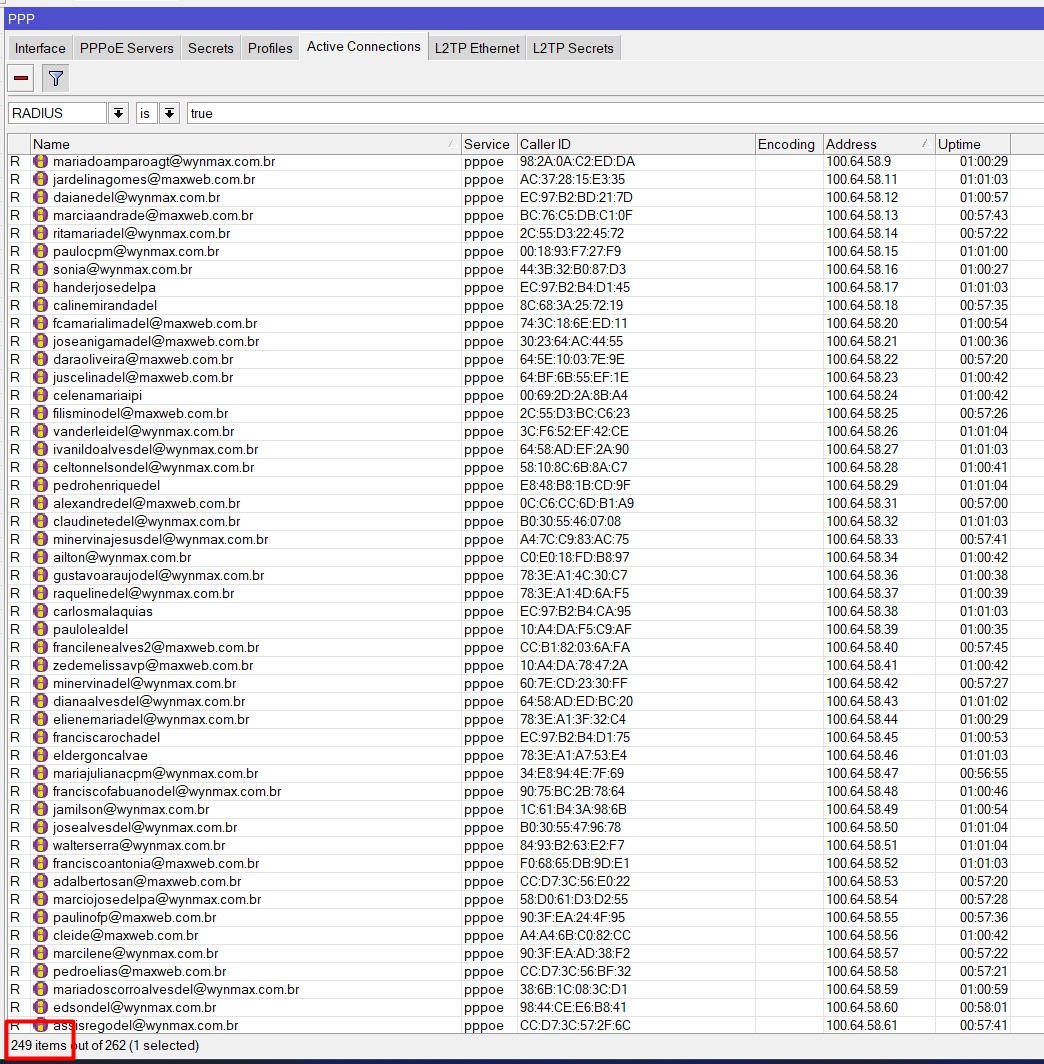Viewport: 1044px width, 1064px height.
Task: Click the user icon for jamilson@wynmax.com.br
Action: coord(41,810)
